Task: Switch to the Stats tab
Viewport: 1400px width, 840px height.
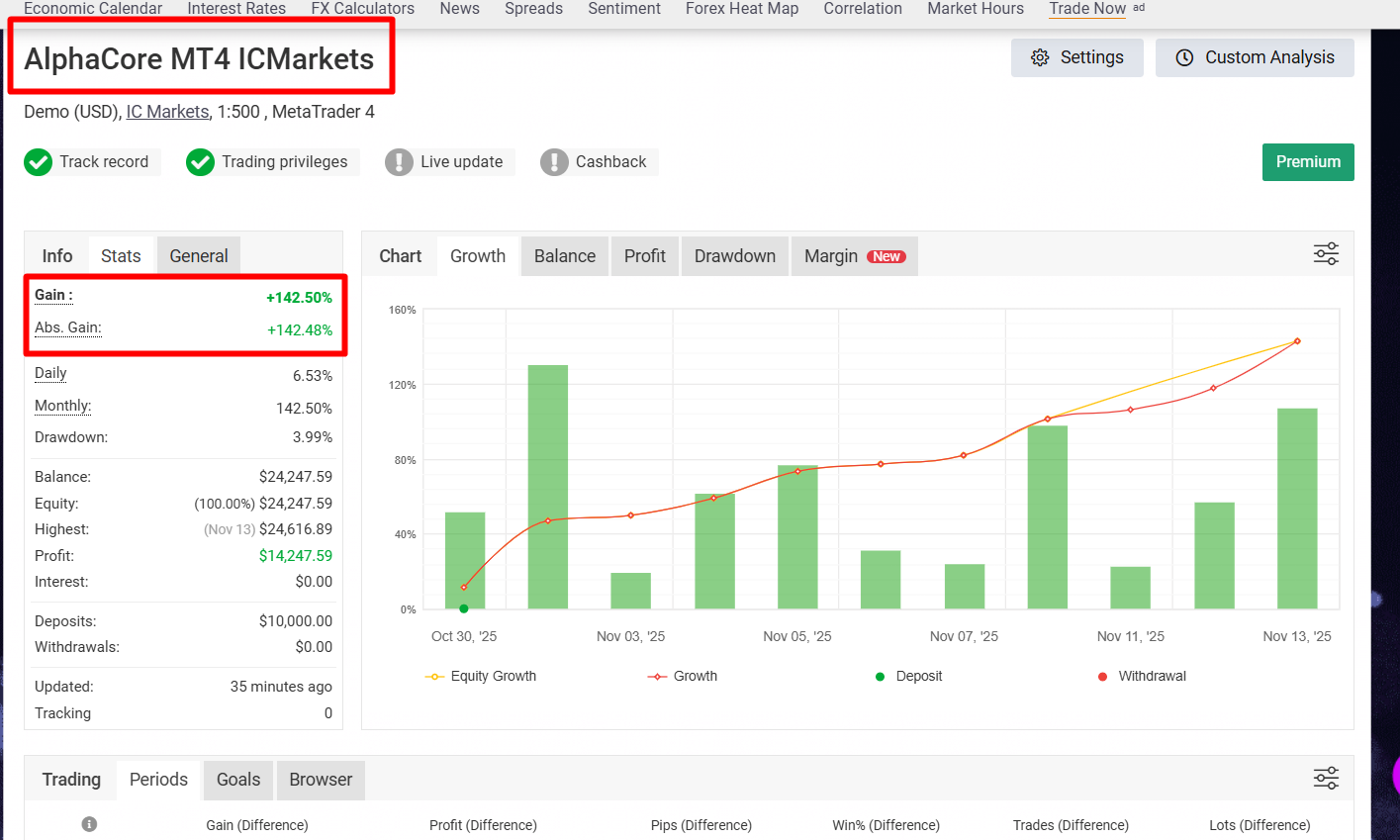Action: (x=121, y=256)
